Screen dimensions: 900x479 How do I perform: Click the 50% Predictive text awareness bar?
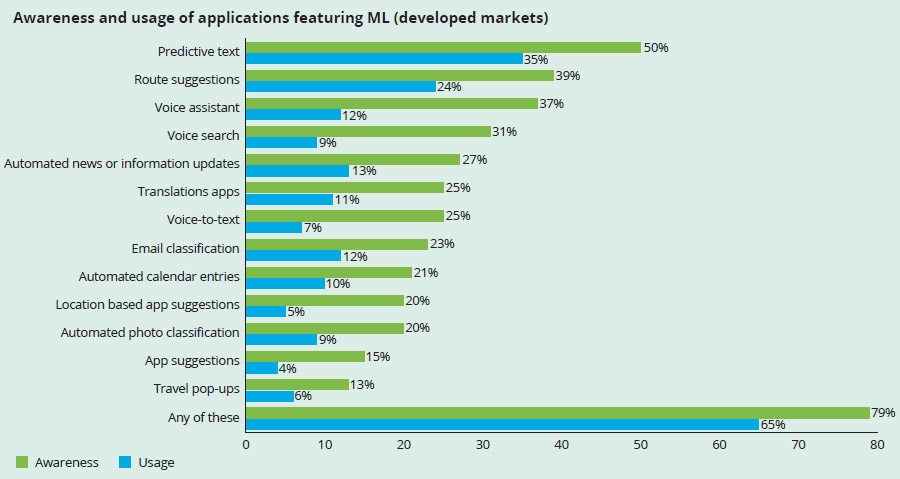coord(443,48)
